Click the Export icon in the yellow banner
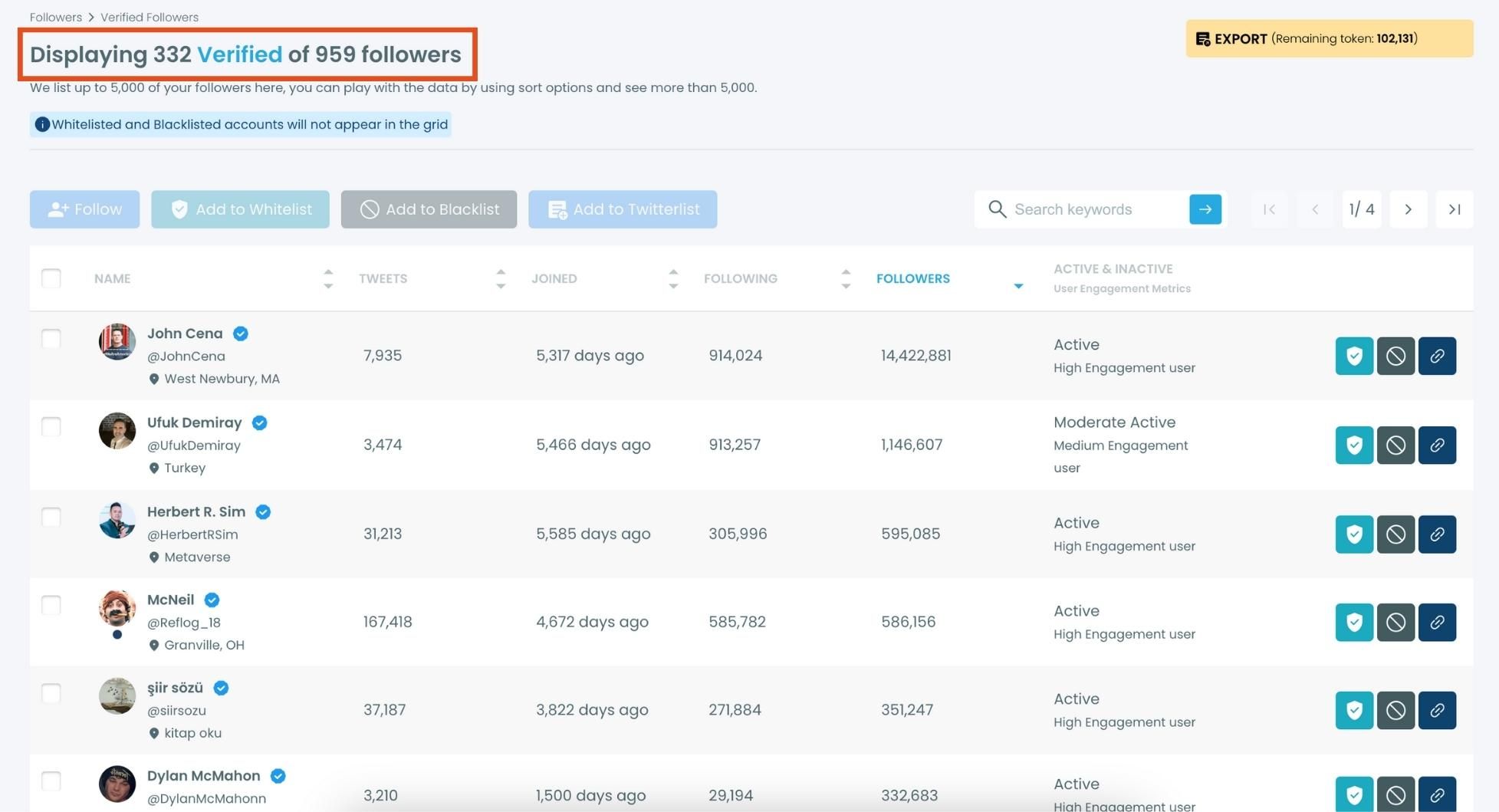The width and height of the screenshot is (1499, 812). tap(1204, 38)
